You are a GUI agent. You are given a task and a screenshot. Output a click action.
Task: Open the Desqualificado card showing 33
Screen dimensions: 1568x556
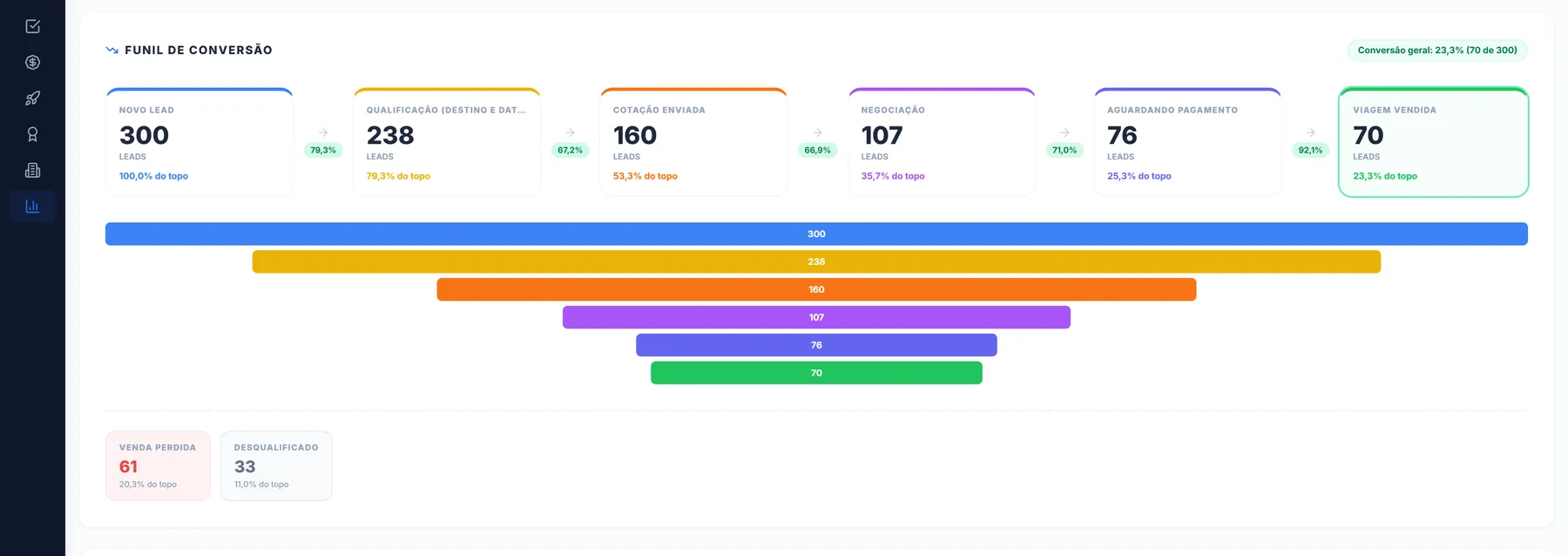pyautogui.click(x=276, y=466)
